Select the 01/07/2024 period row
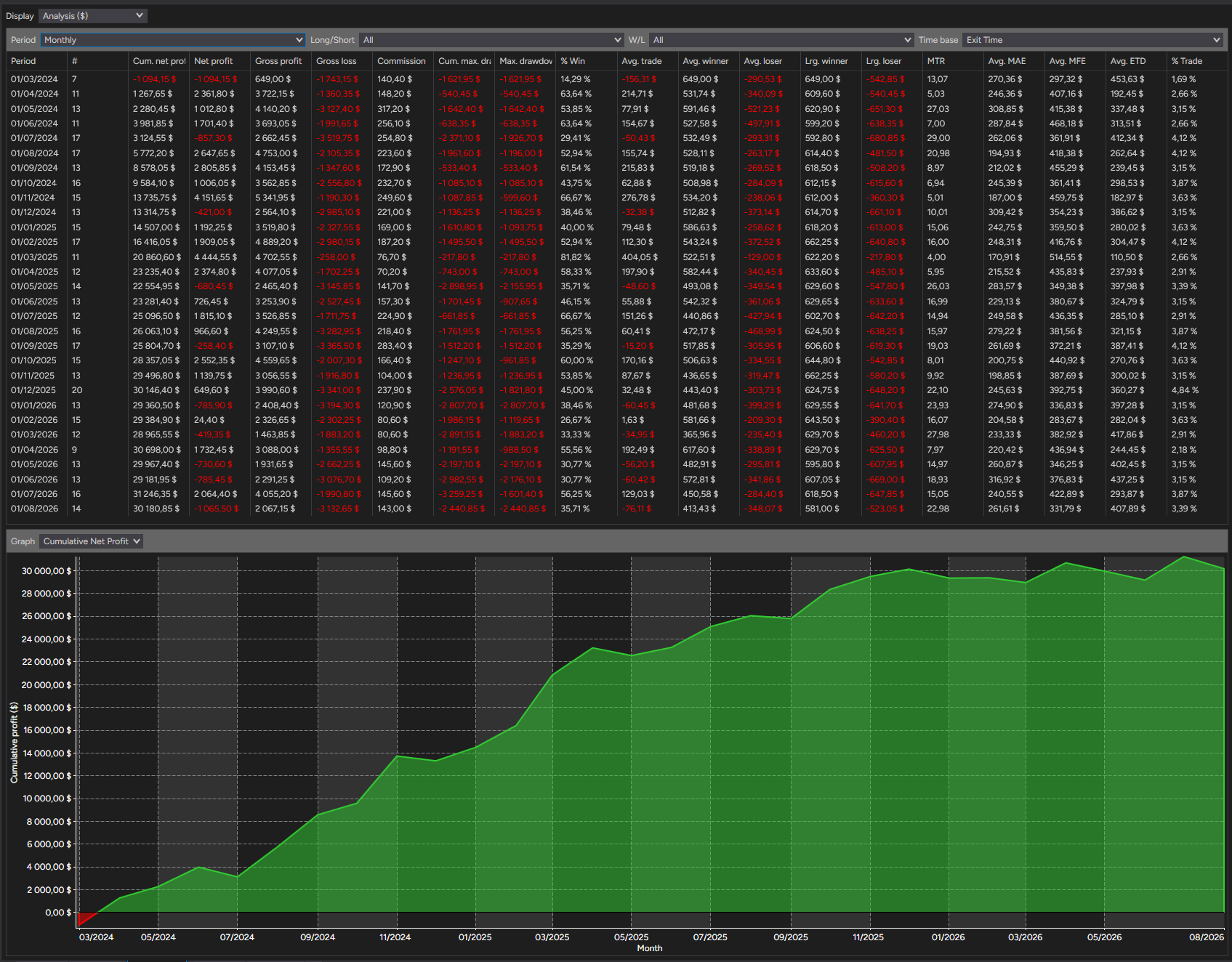The image size is (1232, 962). [x=617, y=138]
